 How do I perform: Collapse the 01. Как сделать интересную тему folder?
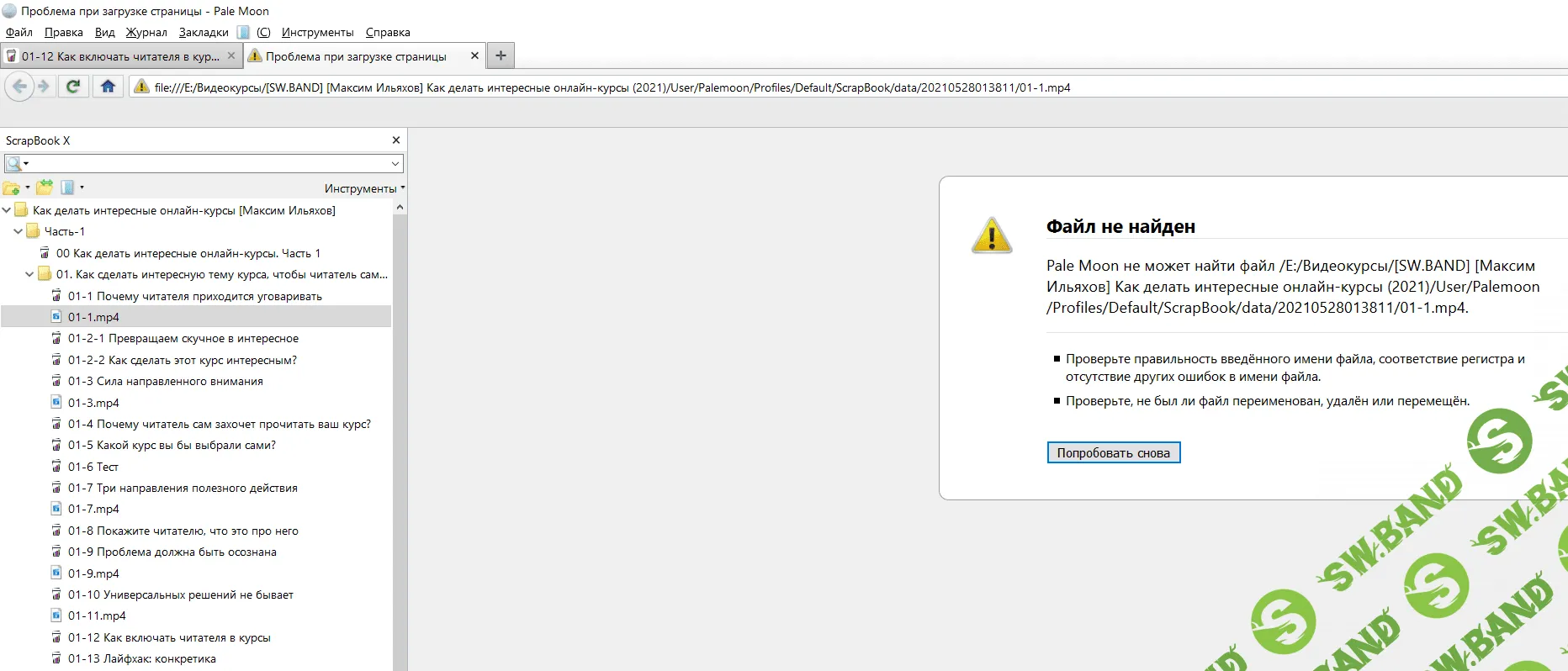click(x=30, y=274)
